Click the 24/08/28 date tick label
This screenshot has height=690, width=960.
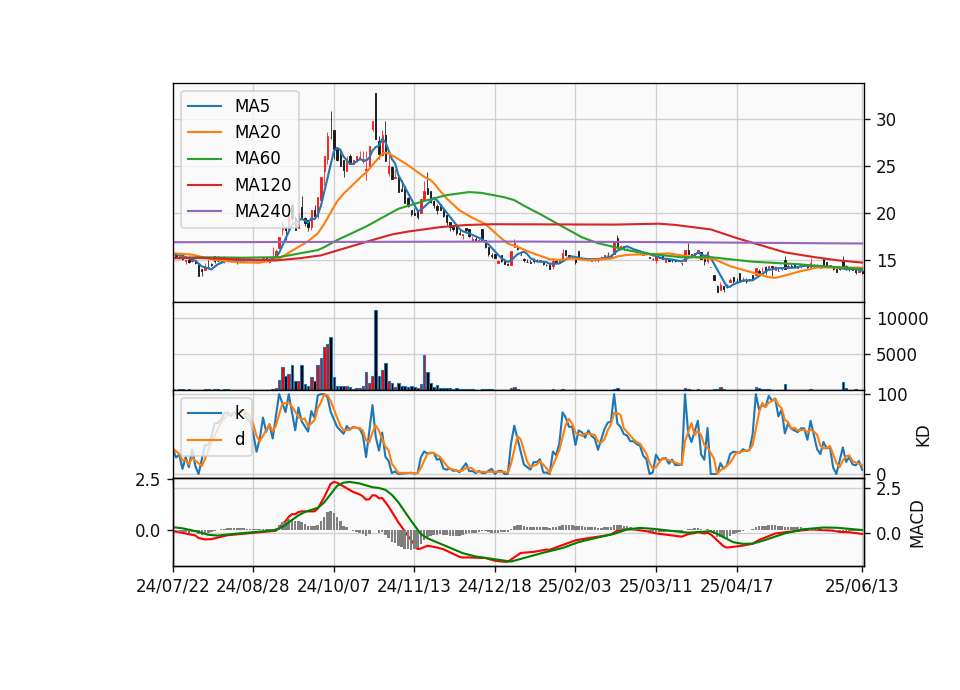tap(253, 586)
